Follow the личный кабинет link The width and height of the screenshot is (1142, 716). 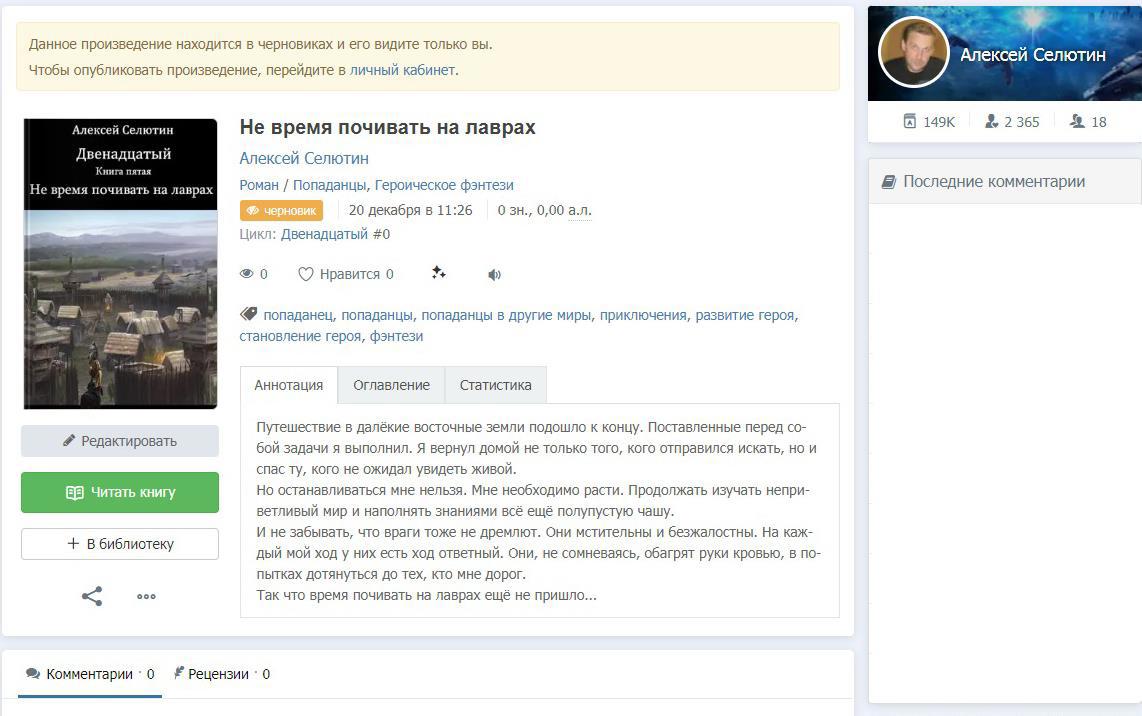pyautogui.click(x=402, y=70)
